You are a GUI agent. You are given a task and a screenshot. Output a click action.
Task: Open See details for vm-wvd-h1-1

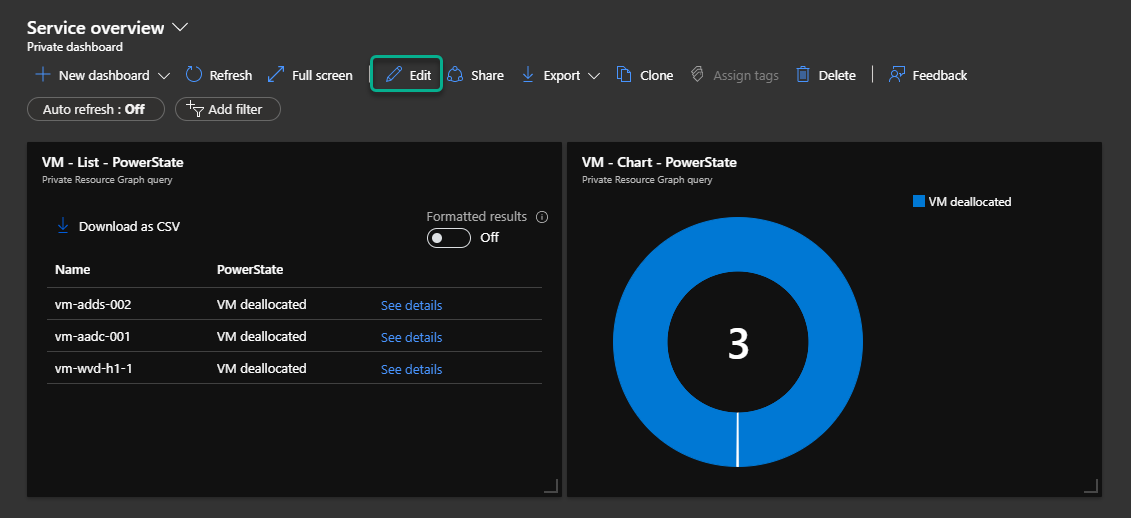[411, 369]
